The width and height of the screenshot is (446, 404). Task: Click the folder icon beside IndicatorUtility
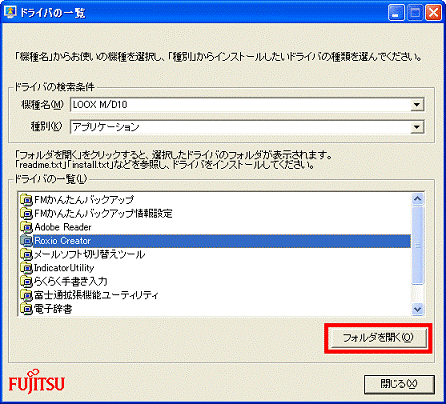pos(26,268)
